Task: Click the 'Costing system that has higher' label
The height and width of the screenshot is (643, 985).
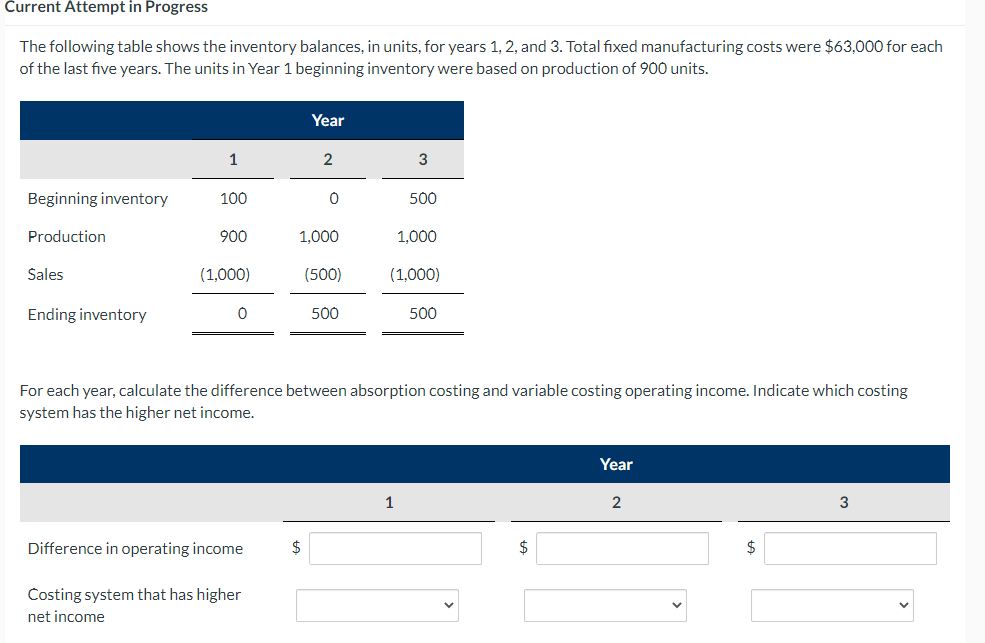Action: click(x=134, y=595)
